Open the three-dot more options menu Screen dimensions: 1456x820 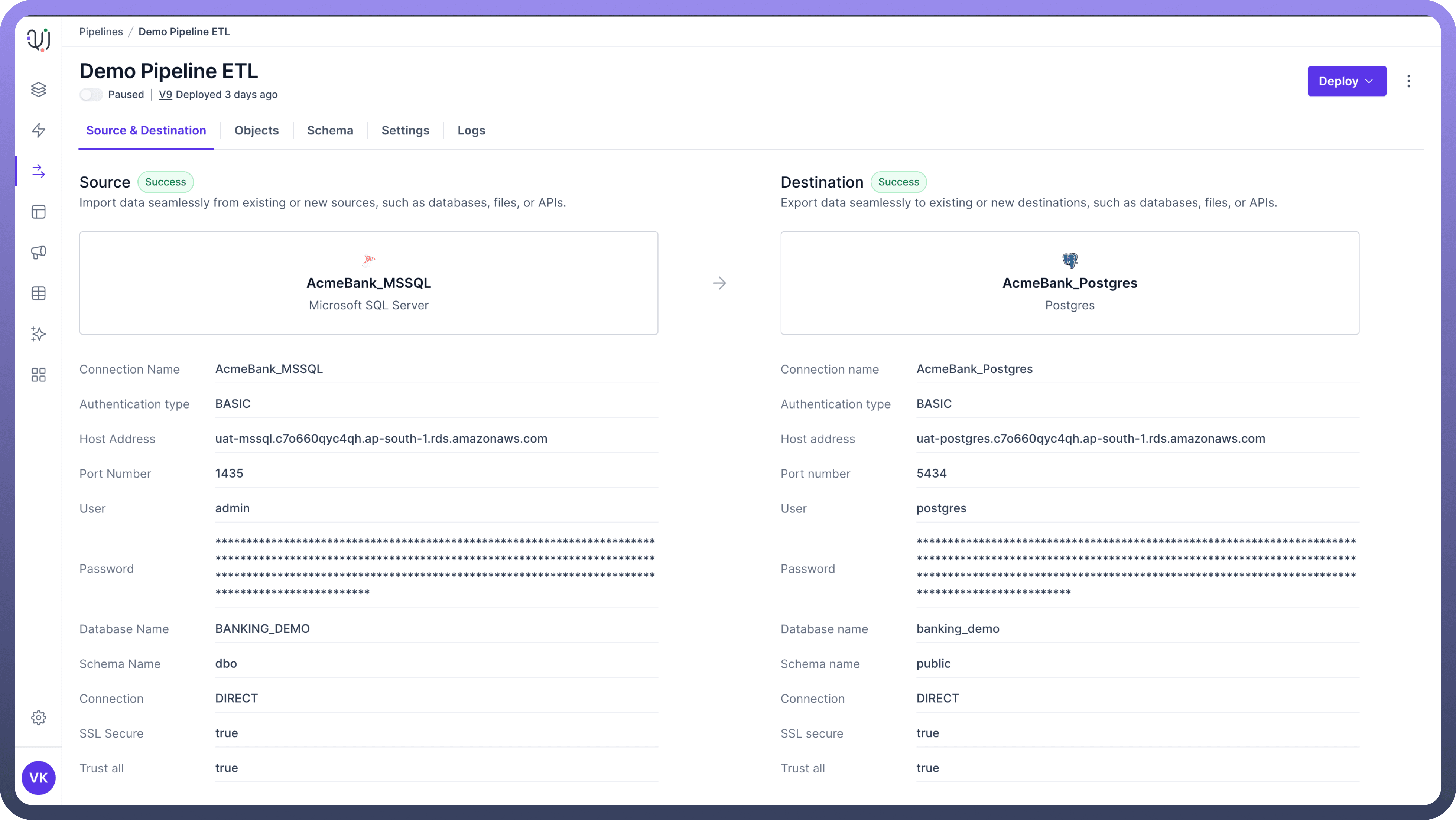click(1408, 81)
